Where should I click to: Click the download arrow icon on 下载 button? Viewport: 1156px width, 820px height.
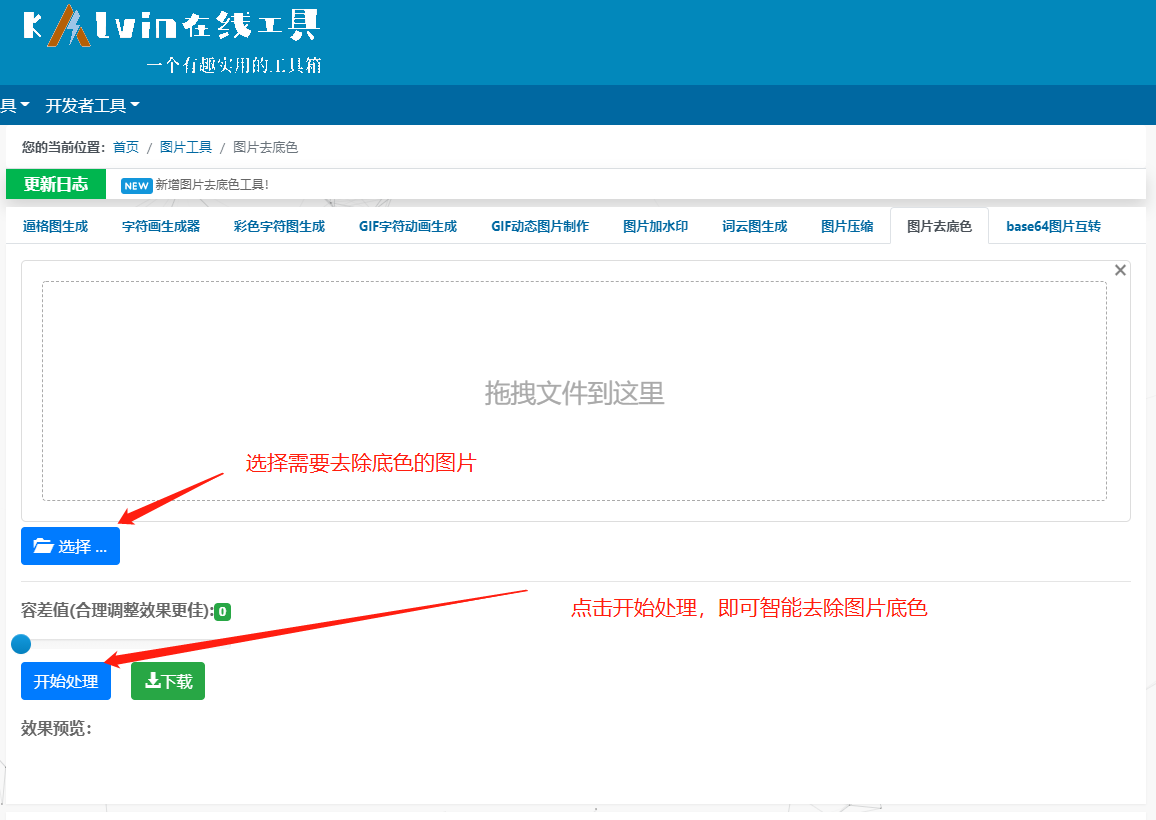point(153,680)
